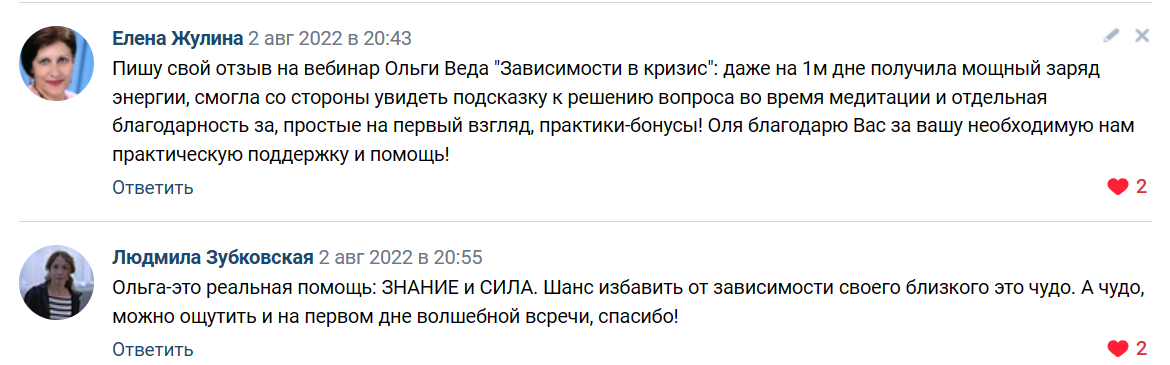Click Ответить under Людмила Зубковская's comment
This screenshot has height=365, width=1170.
[153, 349]
